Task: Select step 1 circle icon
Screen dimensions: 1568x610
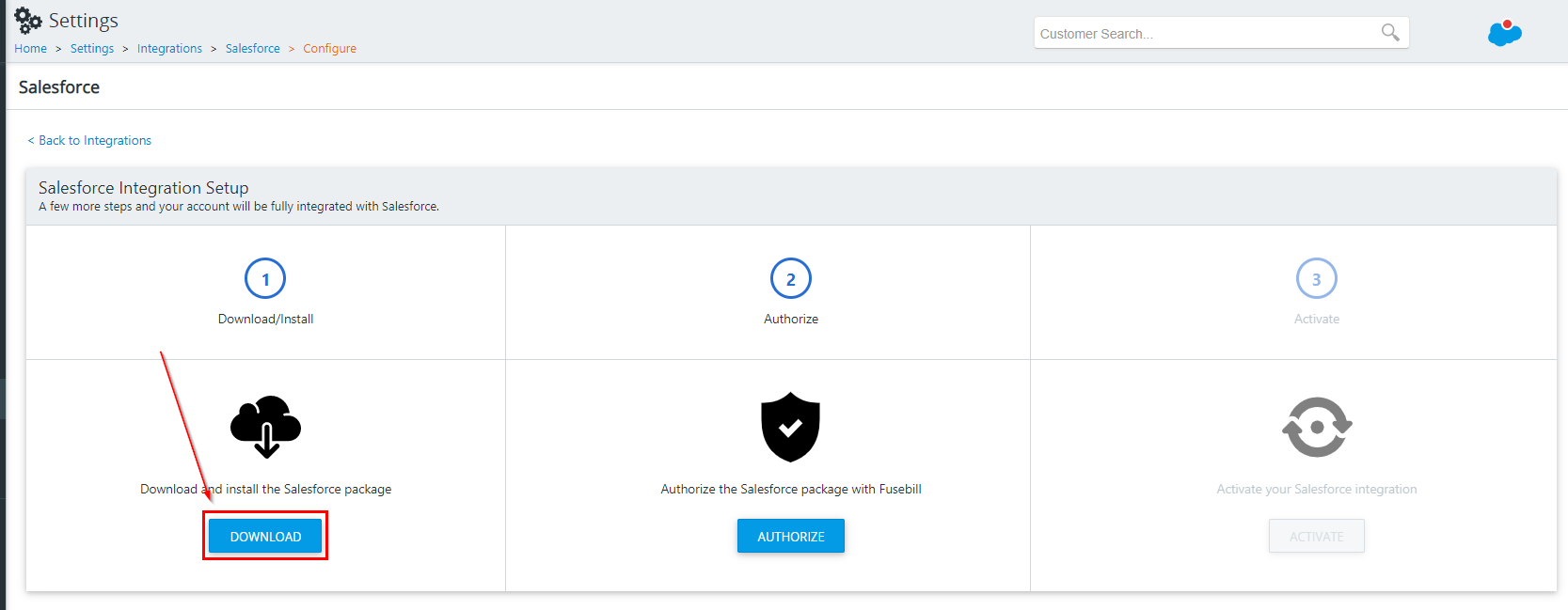Action: pyautogui.click(x=265, y=279)
